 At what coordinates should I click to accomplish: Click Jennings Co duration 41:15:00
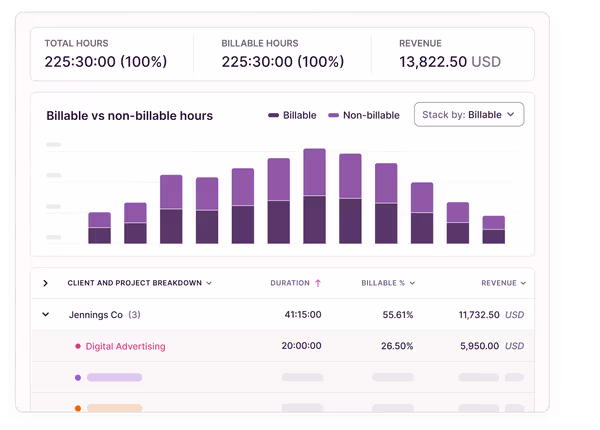[x=303, y=314]
